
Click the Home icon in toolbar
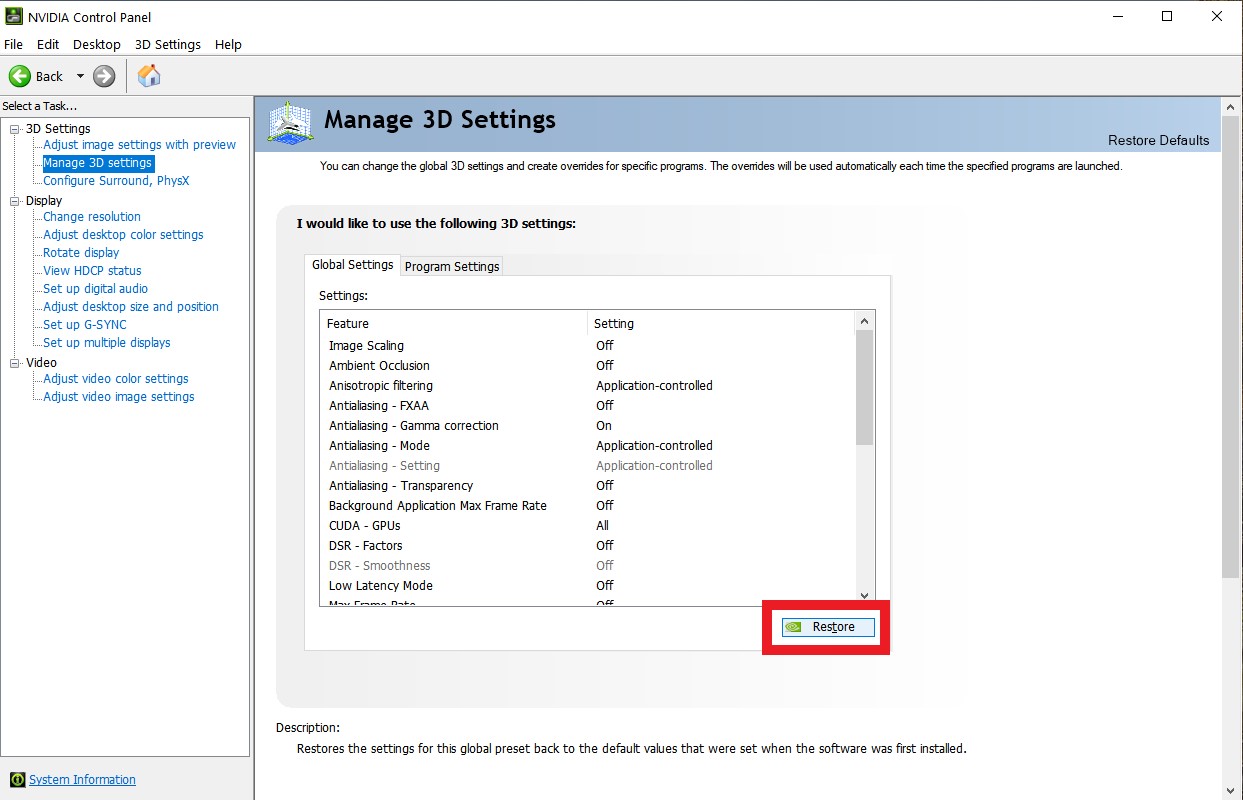tap(149, 76)
